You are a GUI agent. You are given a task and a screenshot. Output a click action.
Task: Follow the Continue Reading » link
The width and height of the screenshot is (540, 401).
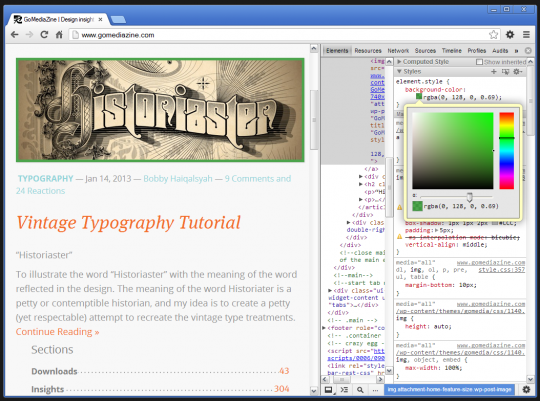pyautogui.click(x=58, y=332)
